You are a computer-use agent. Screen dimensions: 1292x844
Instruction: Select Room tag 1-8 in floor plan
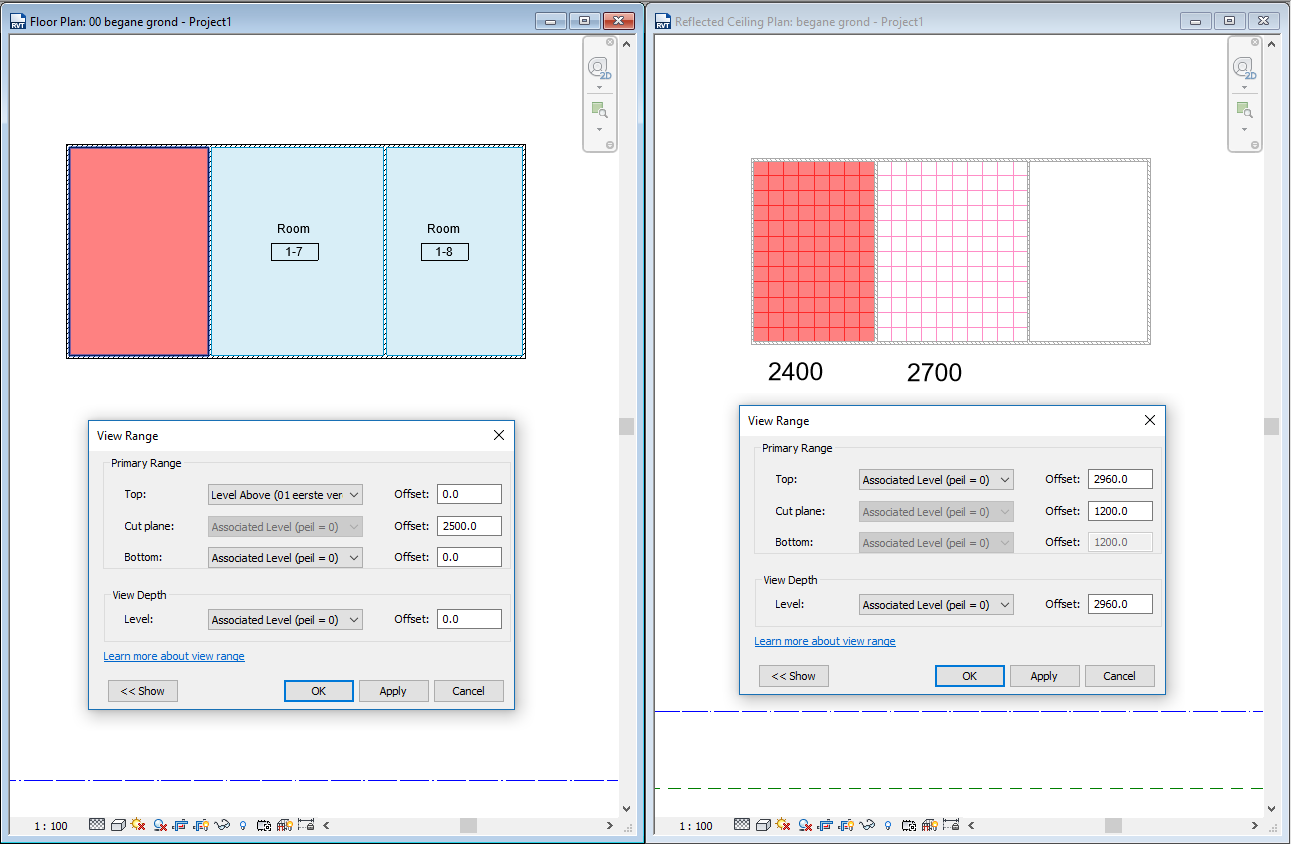444,252
